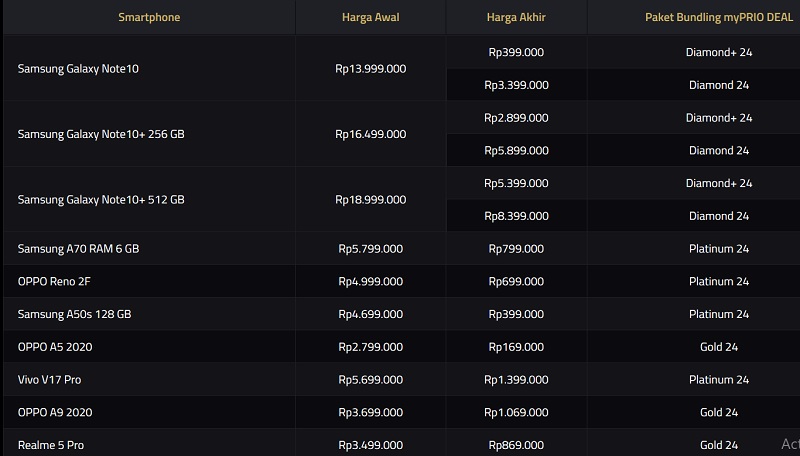Viewport: 800px width, 456px height.
Task: Select the Rp1.399.000 final price cell
Action: point(516,380)
